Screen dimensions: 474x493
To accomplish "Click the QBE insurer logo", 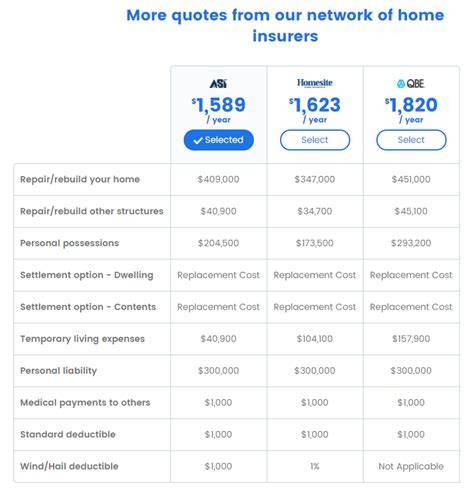I will click(x=411, y=83).
